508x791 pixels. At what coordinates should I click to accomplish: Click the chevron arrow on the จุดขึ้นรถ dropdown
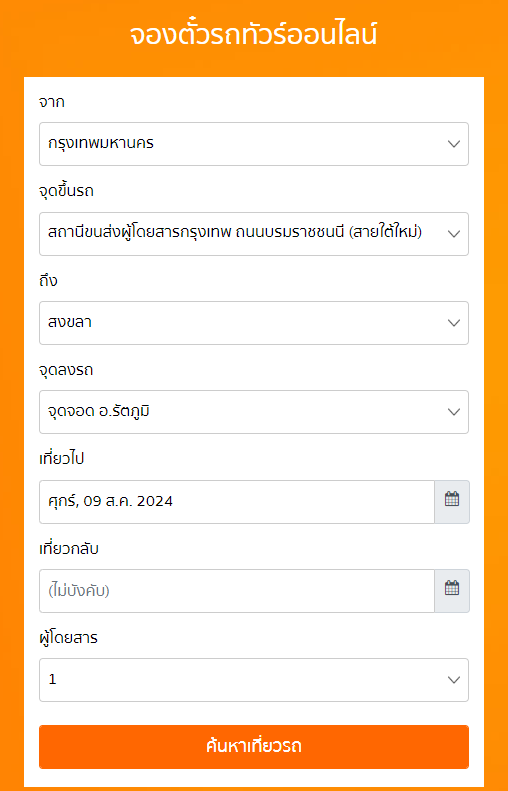point(454,234)
